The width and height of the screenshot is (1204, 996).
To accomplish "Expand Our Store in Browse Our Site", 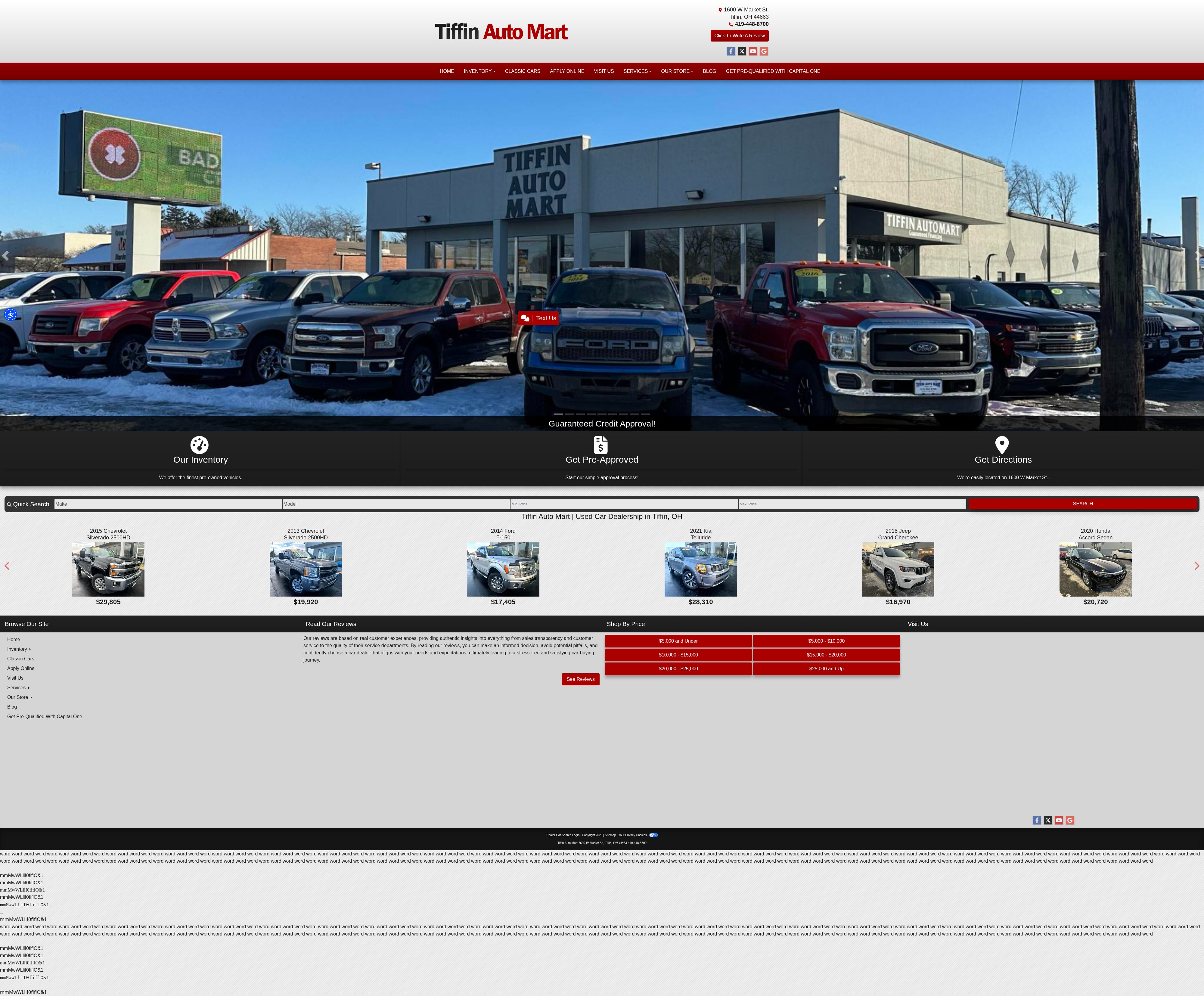I will point(20,697).
